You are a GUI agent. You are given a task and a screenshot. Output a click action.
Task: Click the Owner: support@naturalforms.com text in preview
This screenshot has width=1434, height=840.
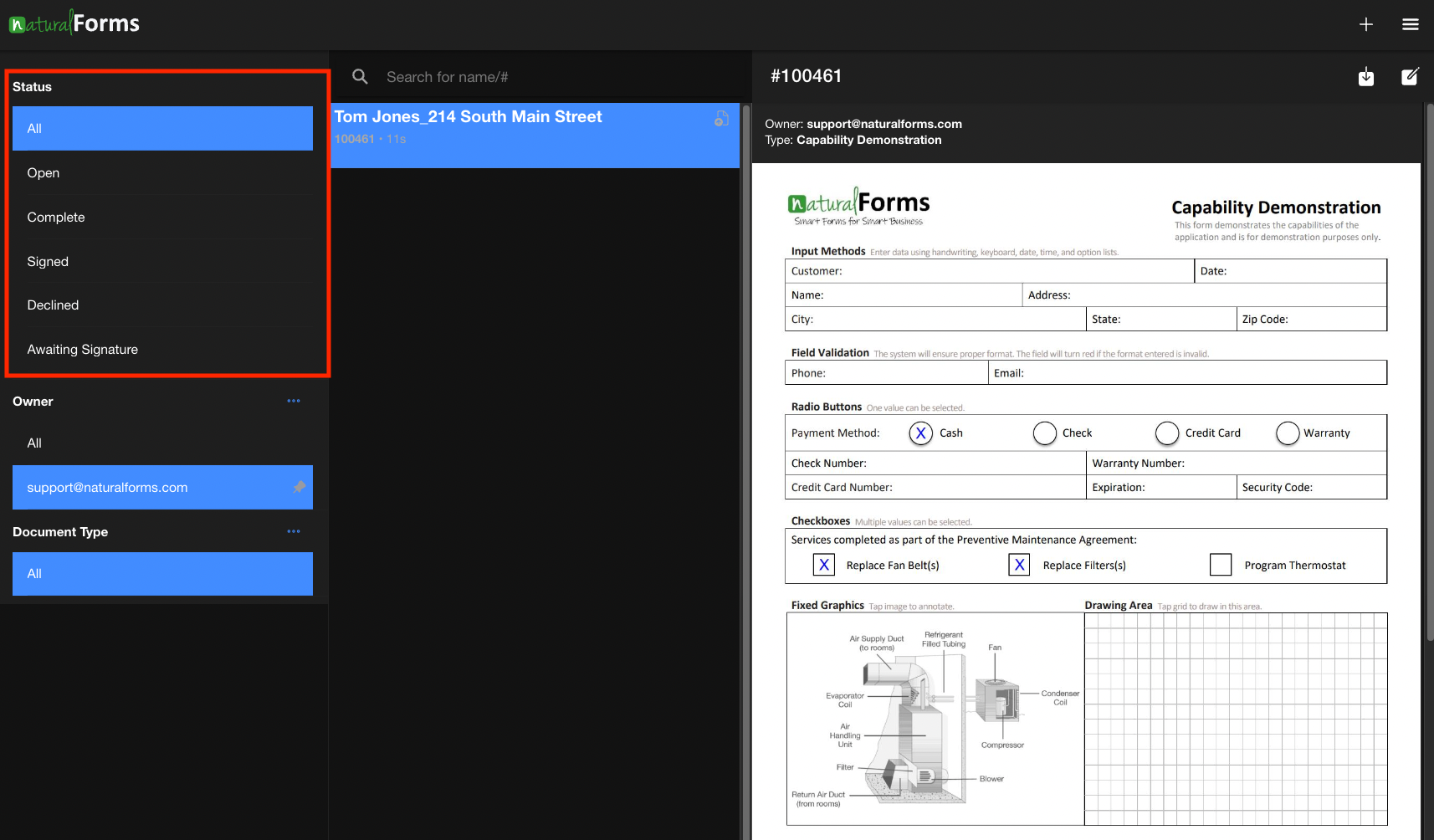(x=863, y=124)
